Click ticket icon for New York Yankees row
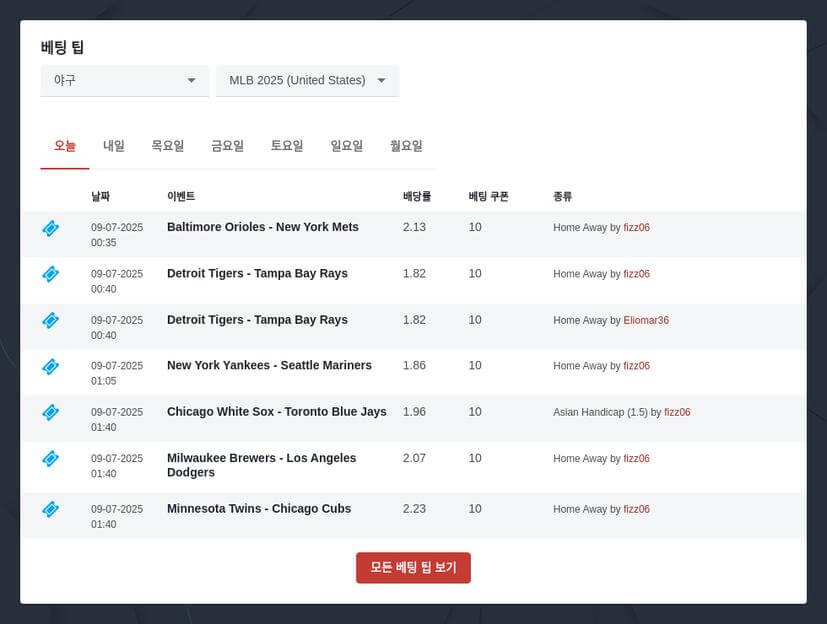This screenshot has width=827, height=624. (x=51, y=367)
